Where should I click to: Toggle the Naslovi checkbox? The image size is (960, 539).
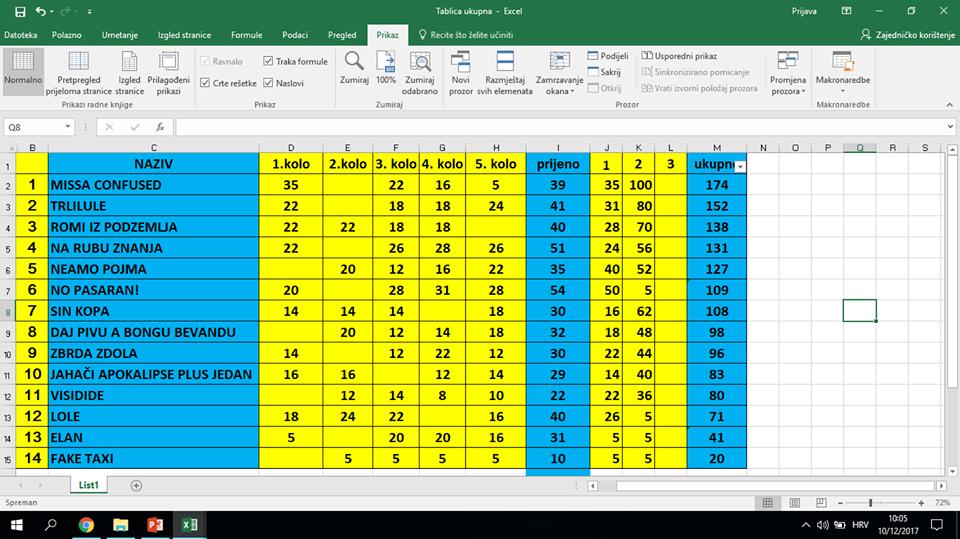(x=268, y=83)
